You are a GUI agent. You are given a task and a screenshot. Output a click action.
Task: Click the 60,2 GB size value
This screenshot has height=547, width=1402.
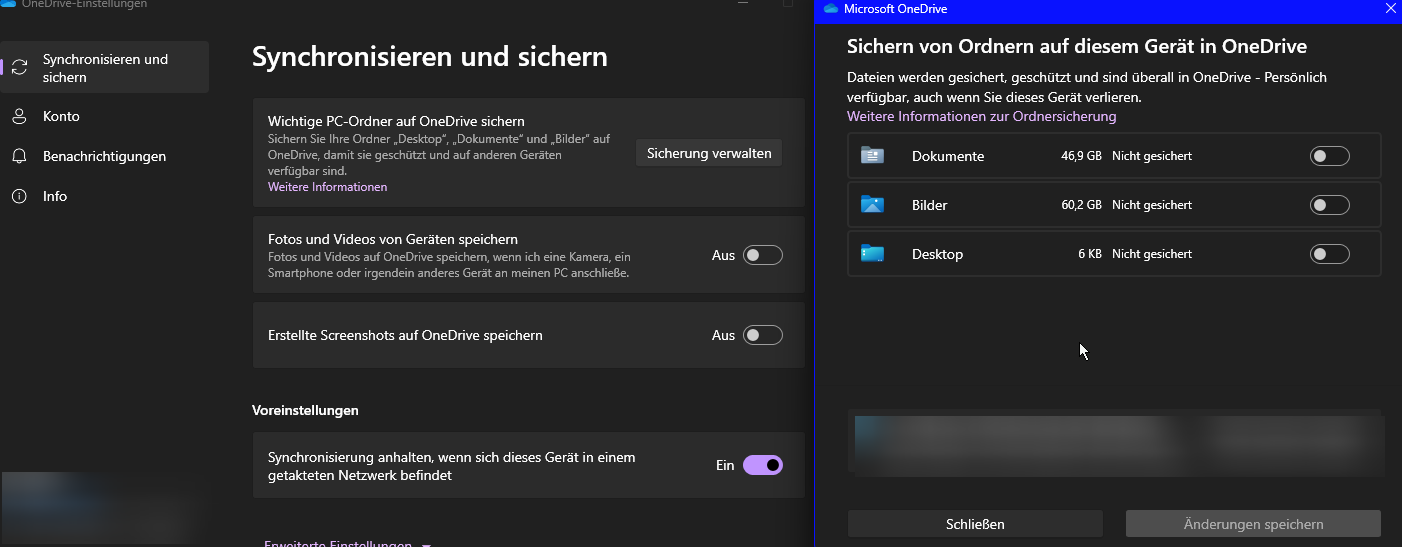(x=1081, y=205)
